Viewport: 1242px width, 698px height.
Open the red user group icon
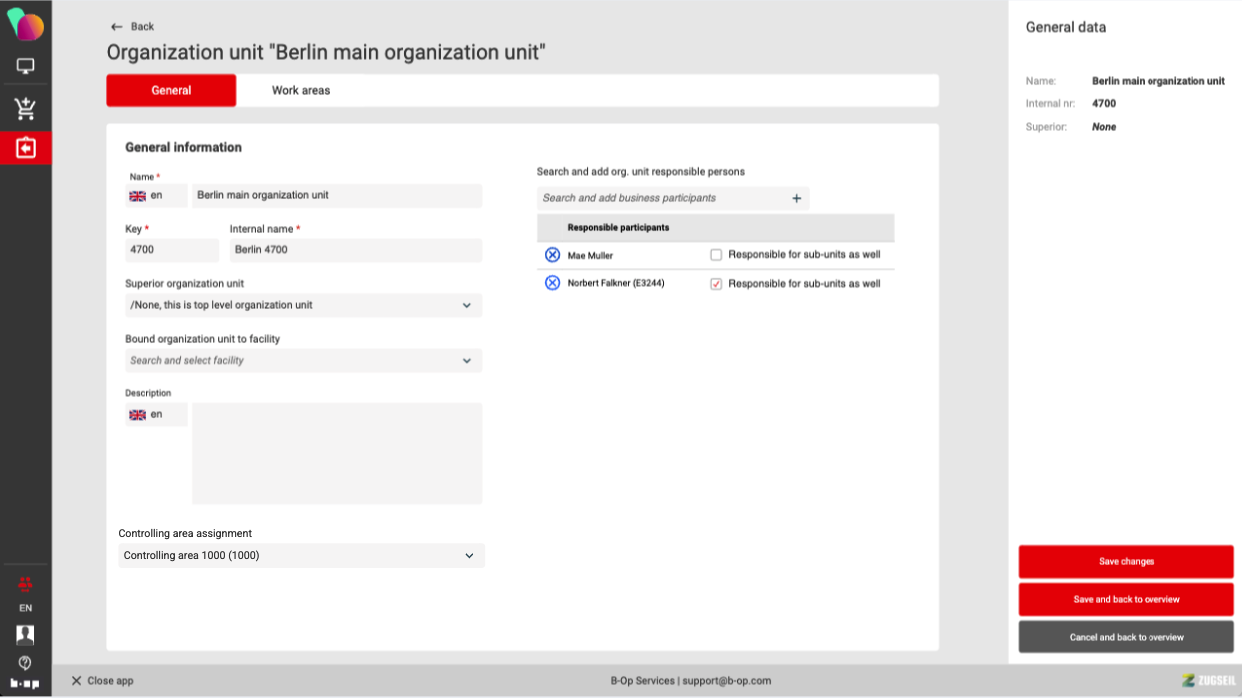point(25,584)
